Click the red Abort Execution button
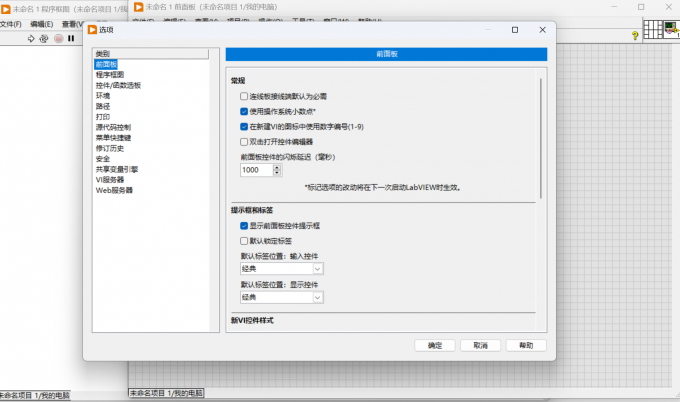 coord(59,39)
